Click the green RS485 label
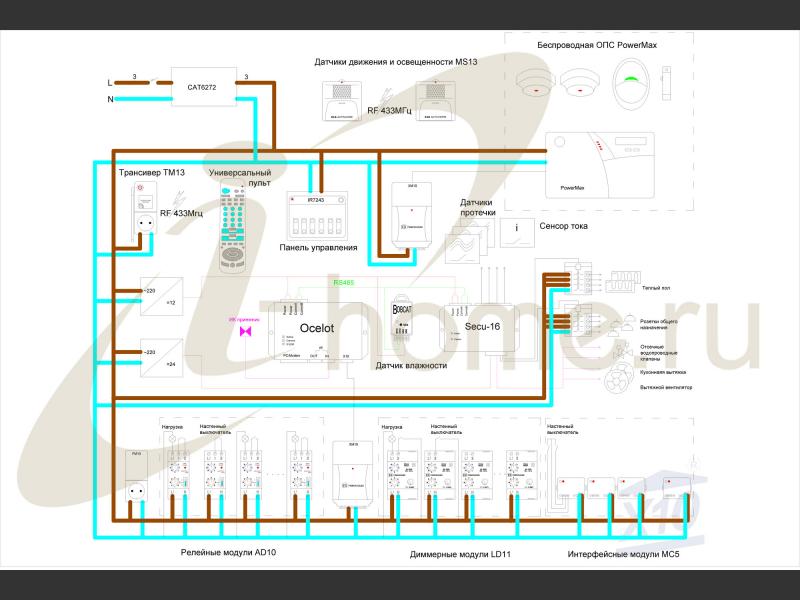 tap(343, 283)
